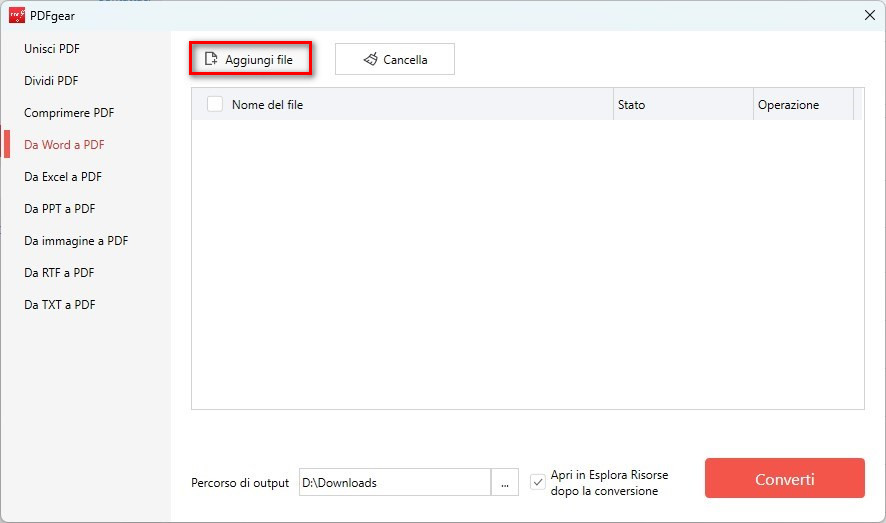
Task: Click the Stato column header
Action: 631,104
